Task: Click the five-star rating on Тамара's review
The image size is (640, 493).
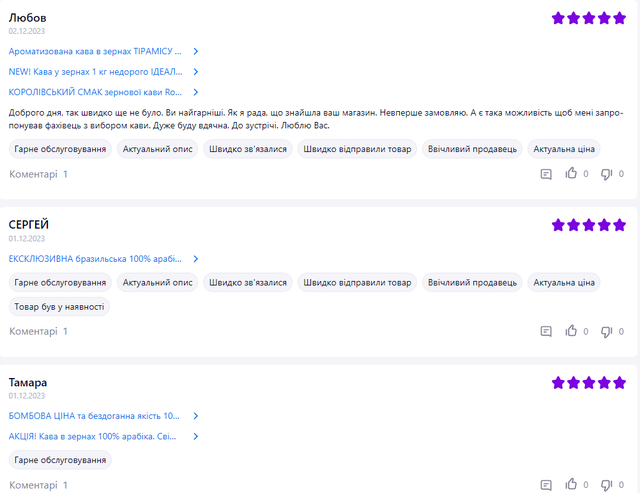Action: pyautogui.click(x=589, y=383)
